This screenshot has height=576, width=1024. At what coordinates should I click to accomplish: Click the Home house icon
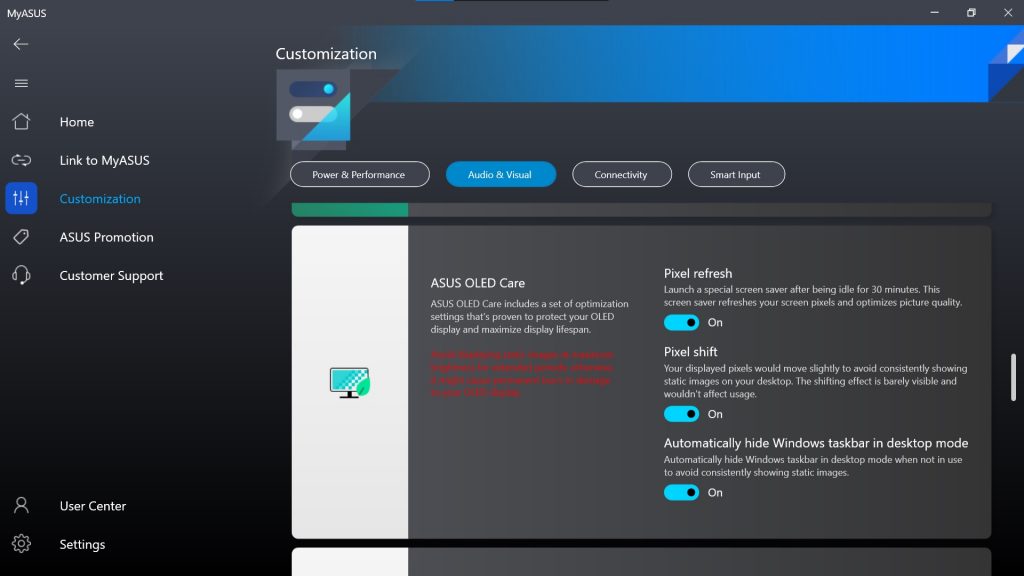pos(21,121)
